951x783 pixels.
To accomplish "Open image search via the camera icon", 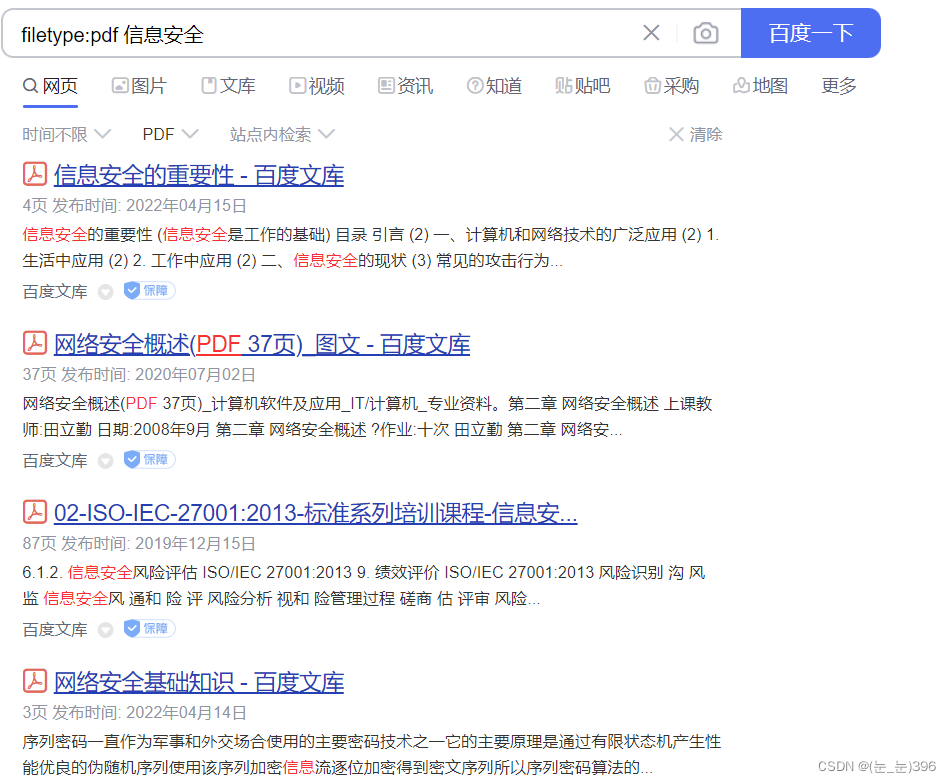I will coord(705,33).
